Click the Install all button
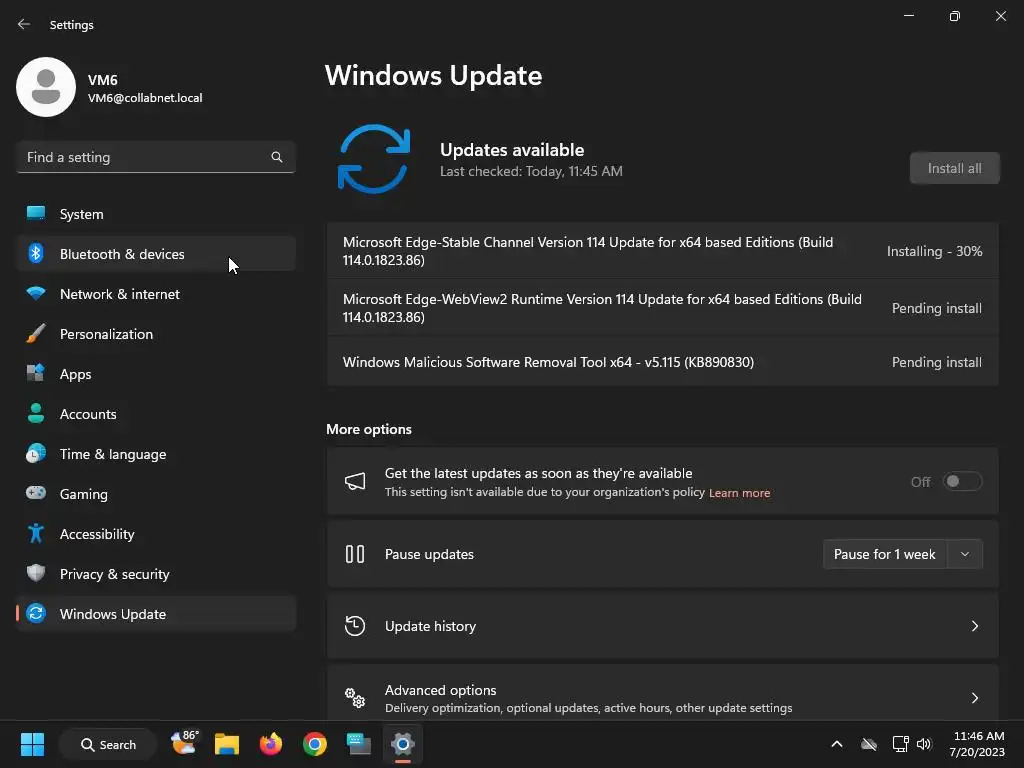1024x768 pixels. pyautogui.click(x=954, y=168)
